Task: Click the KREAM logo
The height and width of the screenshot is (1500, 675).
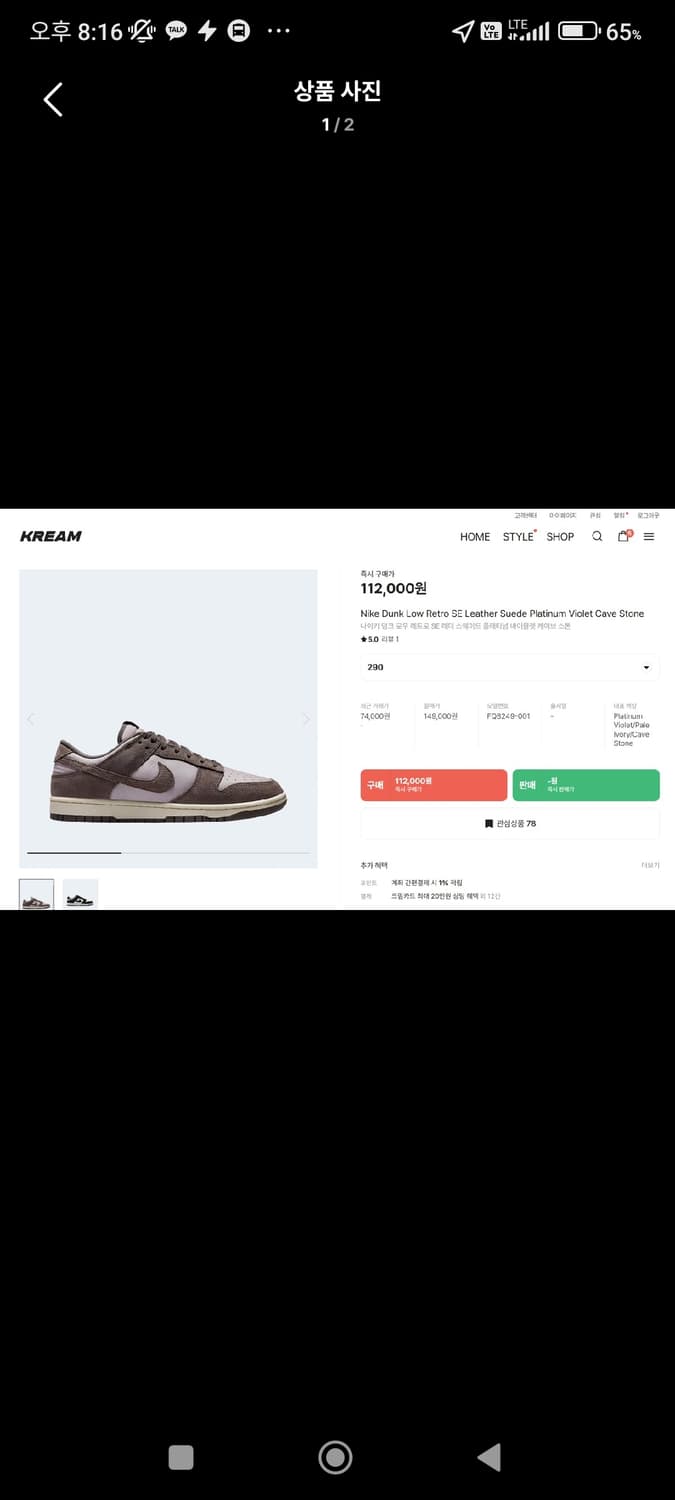Action: (51, 536)
